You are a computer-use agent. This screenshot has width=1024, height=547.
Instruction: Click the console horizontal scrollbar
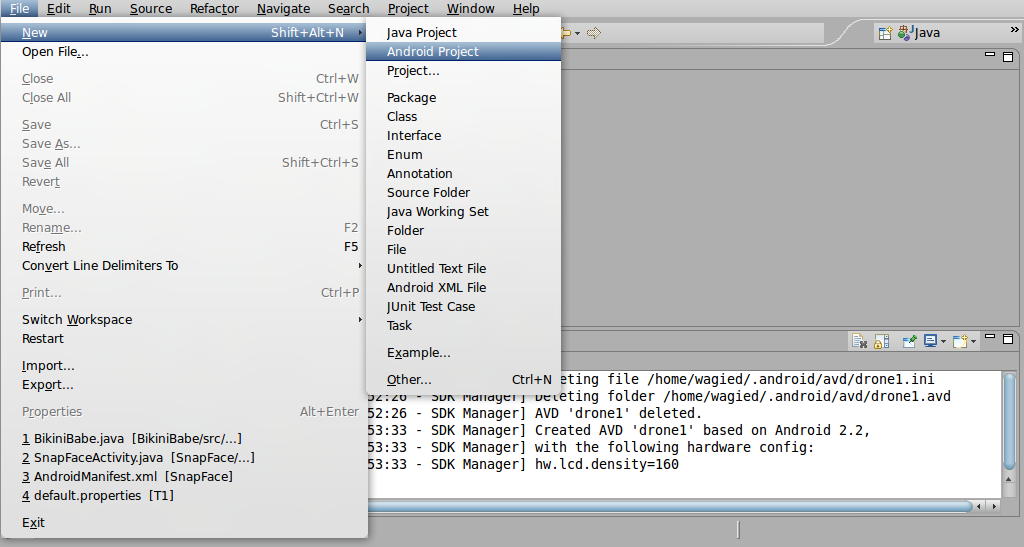(670, 506)
